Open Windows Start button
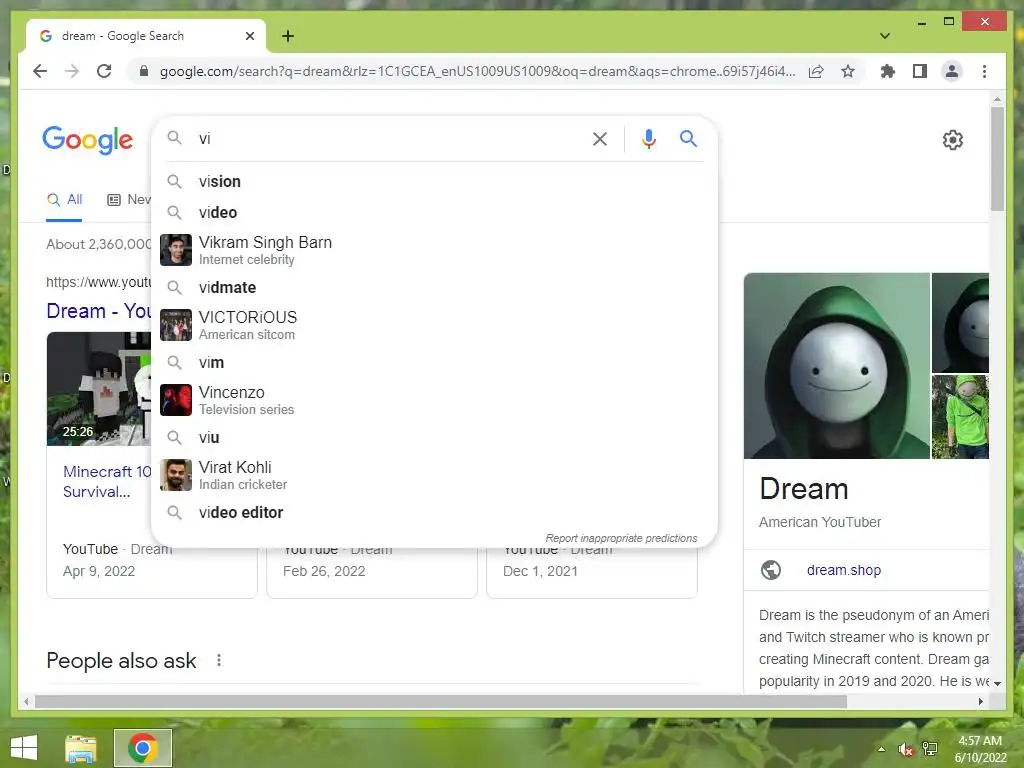This screenshot has width=1024, height=768. pos(24,747)
